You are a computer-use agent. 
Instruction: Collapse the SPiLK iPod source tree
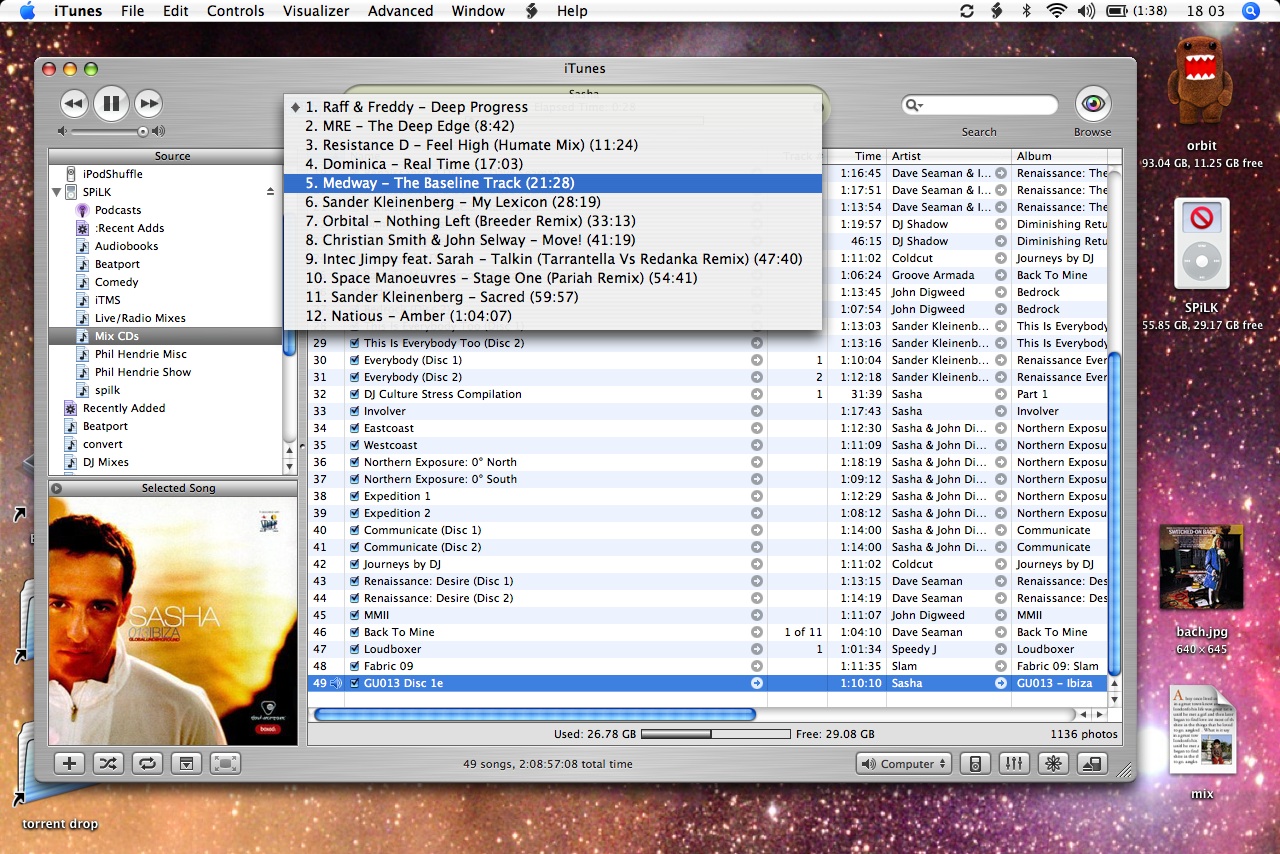pyautogui.click(x=57, y=192)
